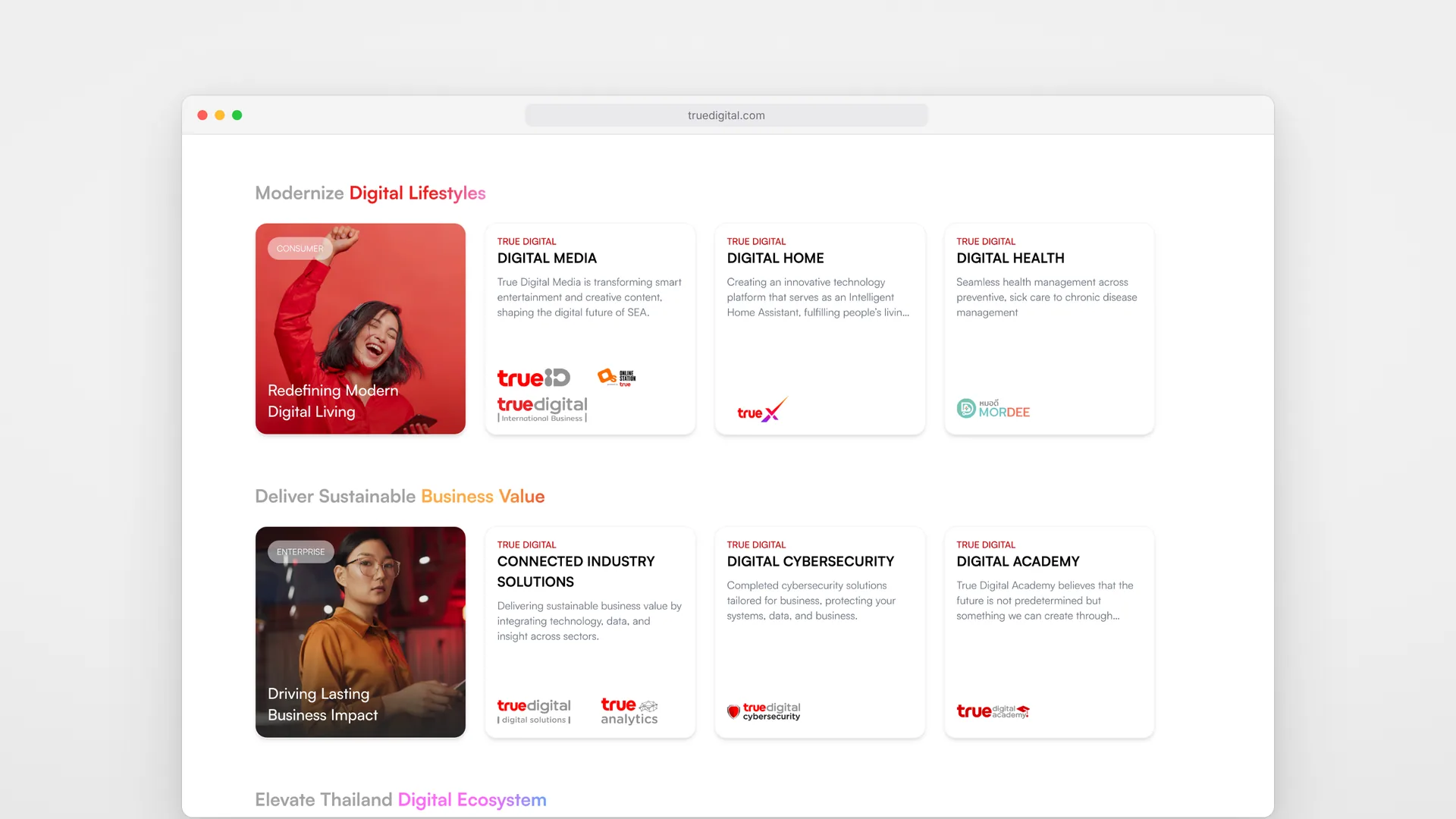This screenshot has width=1456, height=819.
Task: Open the DIGITAL MEDIA card title
Action: (x=547, y=259)
